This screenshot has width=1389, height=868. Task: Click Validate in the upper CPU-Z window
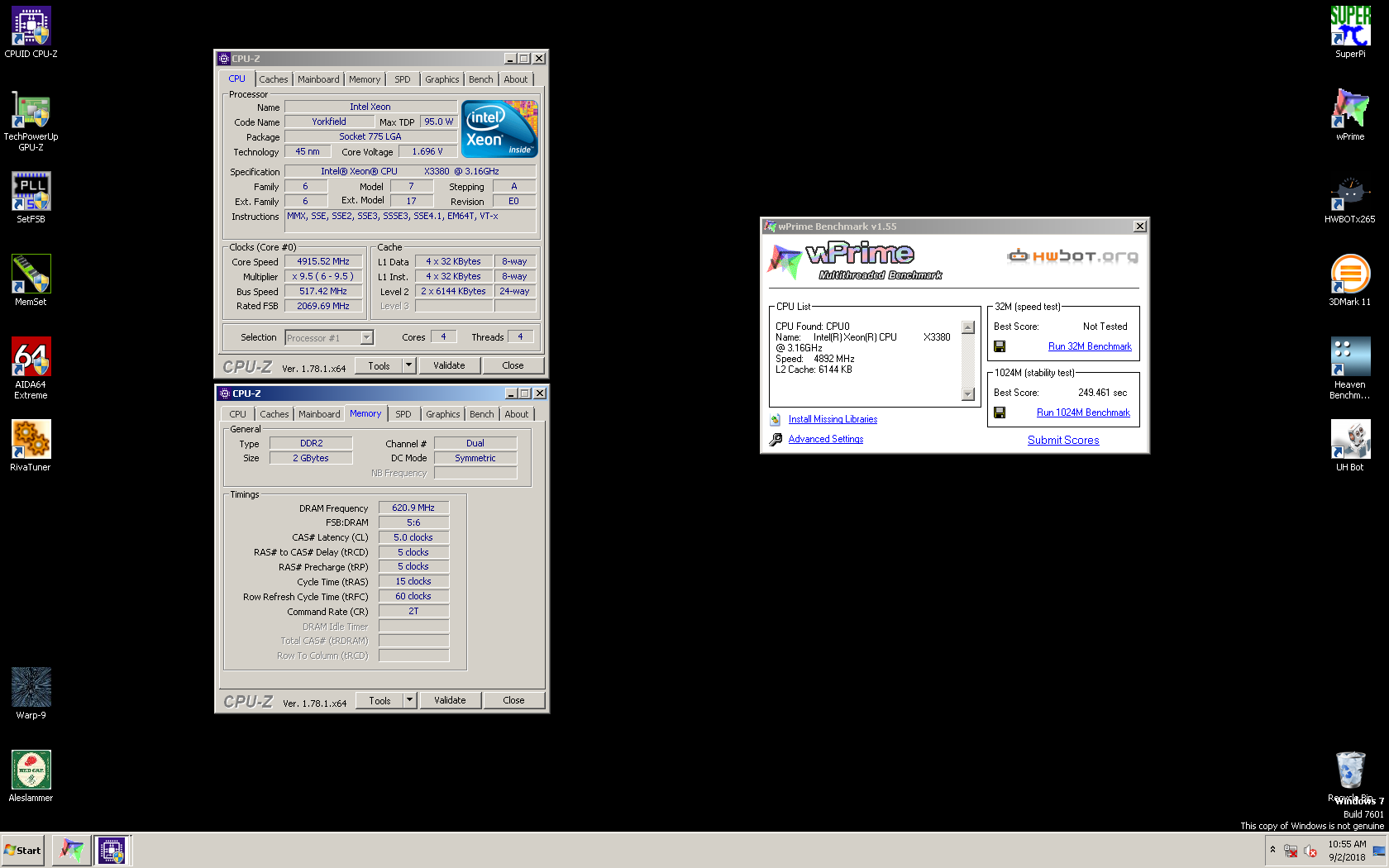(449, 365)
